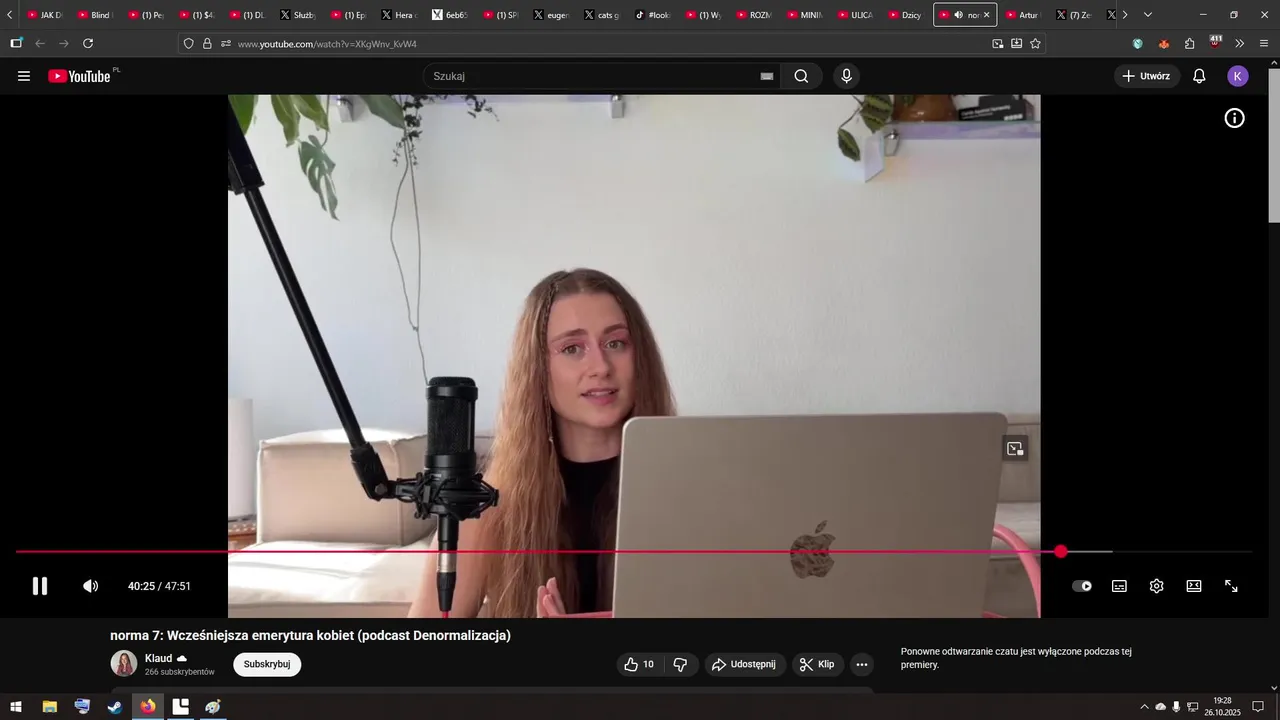This screenshot has height=720, width=1280.
Task: Pause the video playback
Action: point(40,586)
